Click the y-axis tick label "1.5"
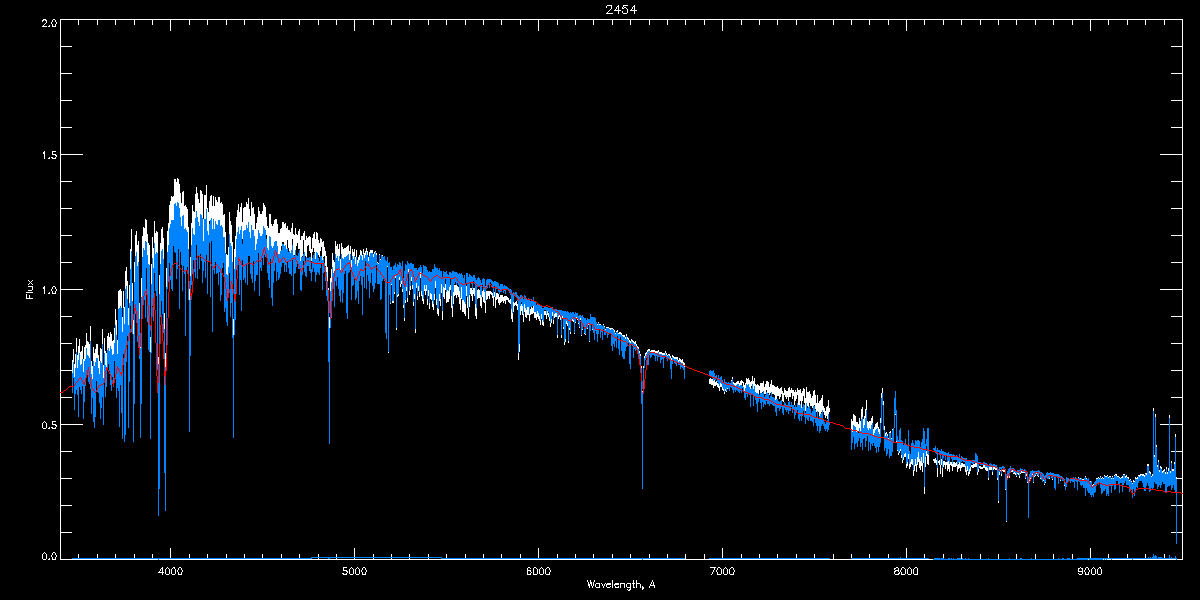 (47, 156)
